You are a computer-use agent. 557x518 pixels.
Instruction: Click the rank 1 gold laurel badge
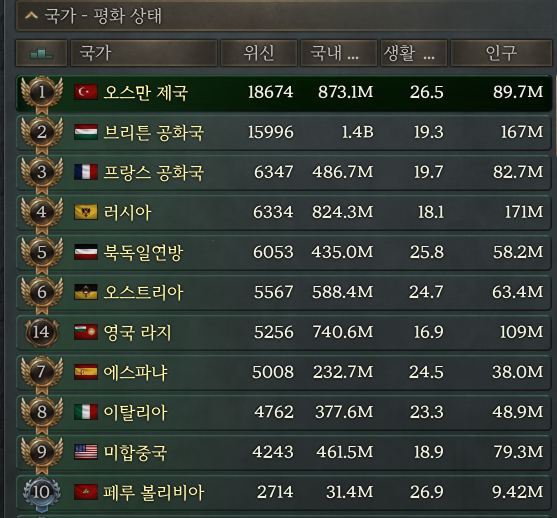[42, 92]
